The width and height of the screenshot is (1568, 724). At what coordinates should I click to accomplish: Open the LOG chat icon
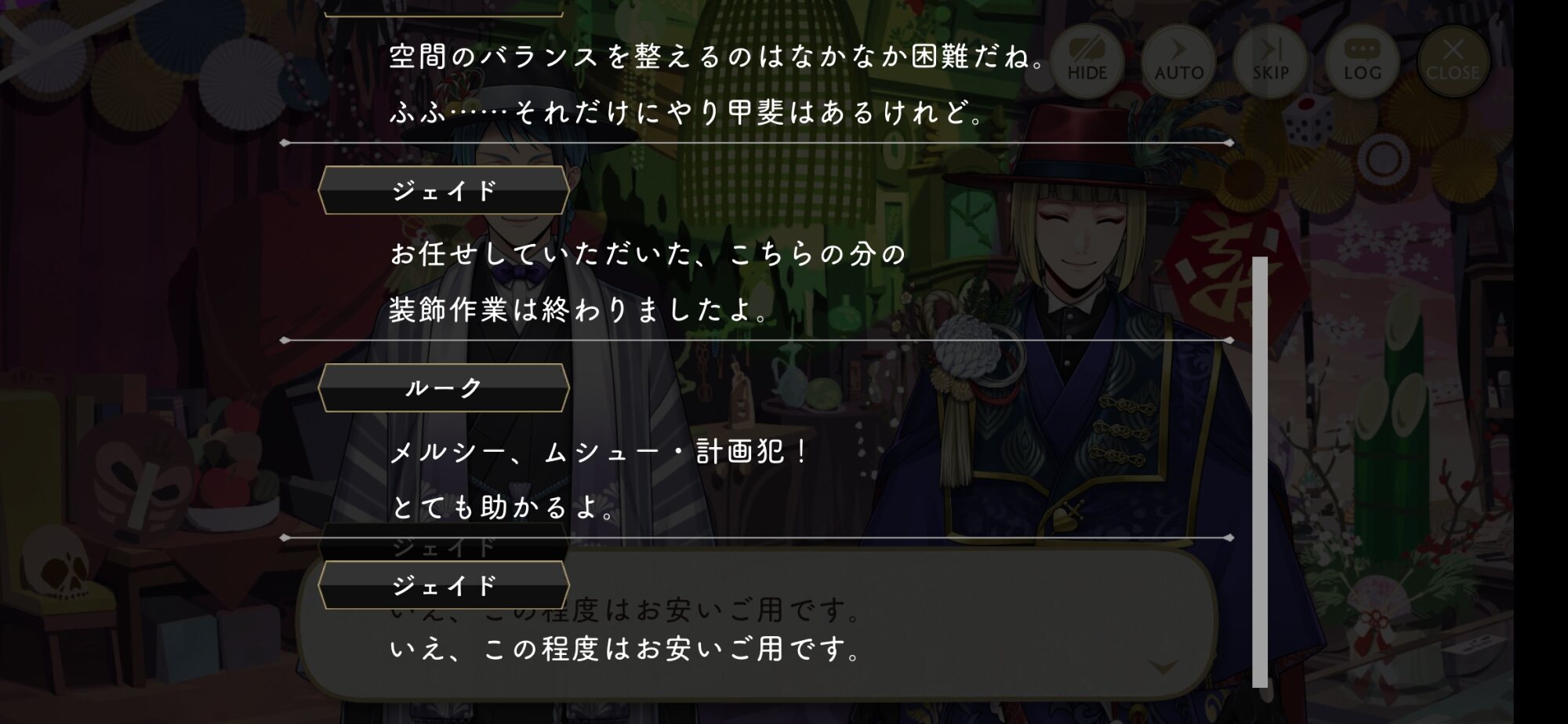point(1362,60)
